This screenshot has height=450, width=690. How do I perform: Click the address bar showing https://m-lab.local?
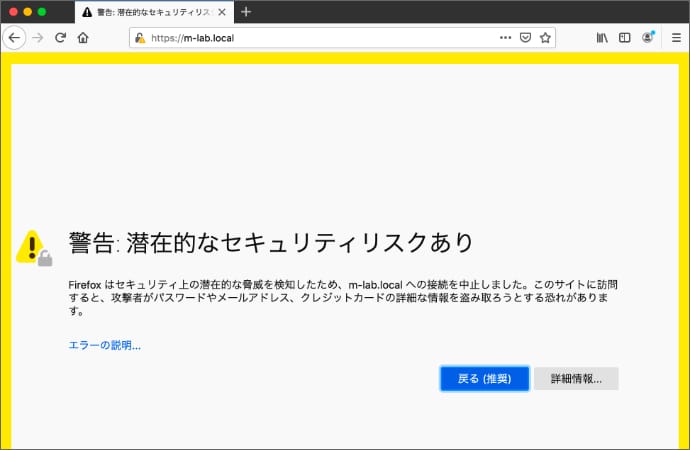pyautogui.click(x=320, y=37)
